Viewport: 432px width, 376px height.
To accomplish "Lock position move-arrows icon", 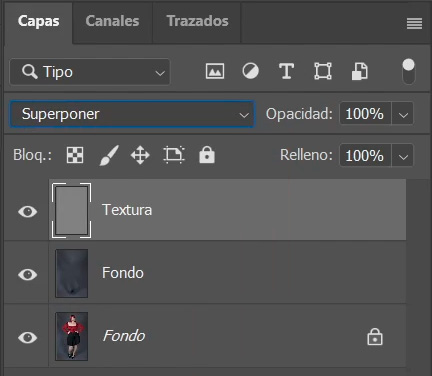I will [140, 155].
